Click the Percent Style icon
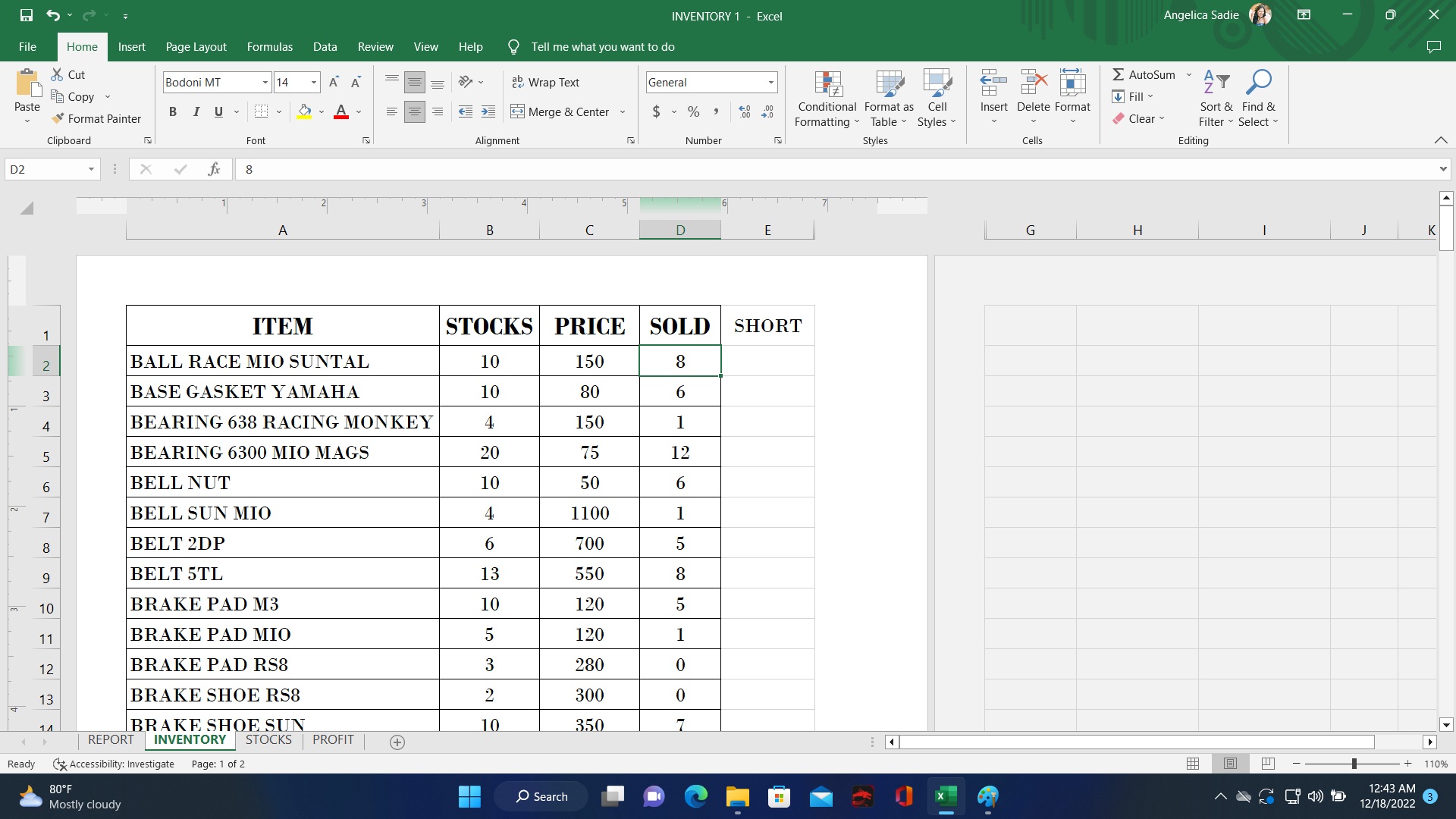Viewport: 1456px width, 819px height. [693, 112]
